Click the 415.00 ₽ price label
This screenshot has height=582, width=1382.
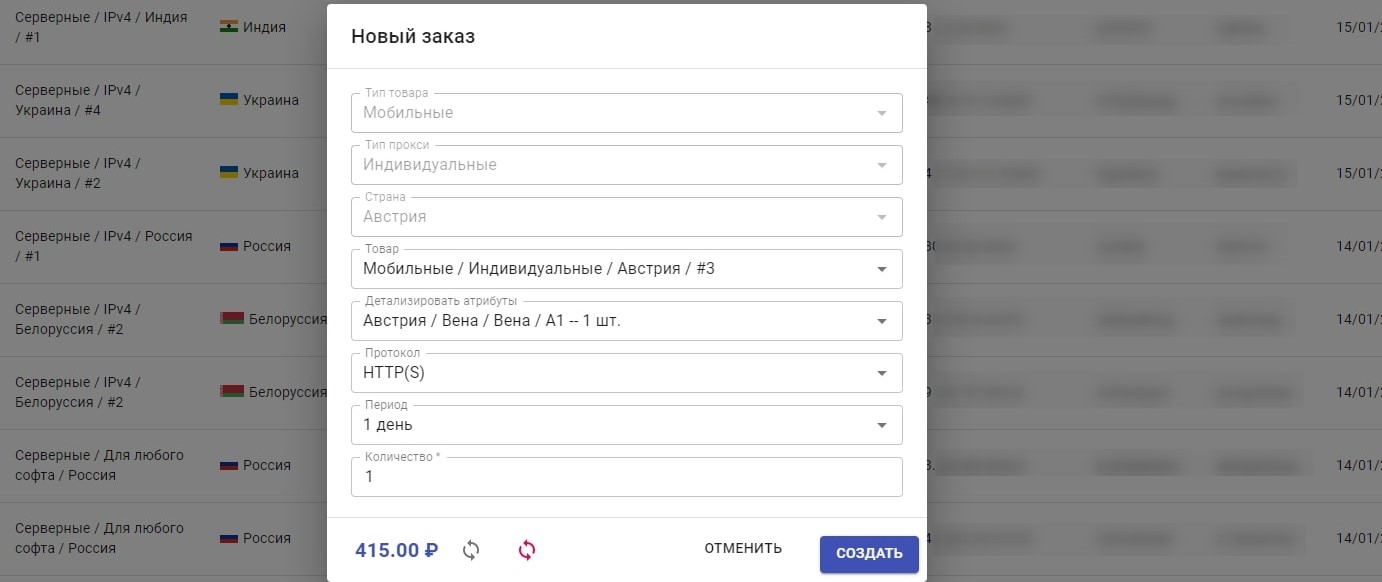tap(397, 550)
